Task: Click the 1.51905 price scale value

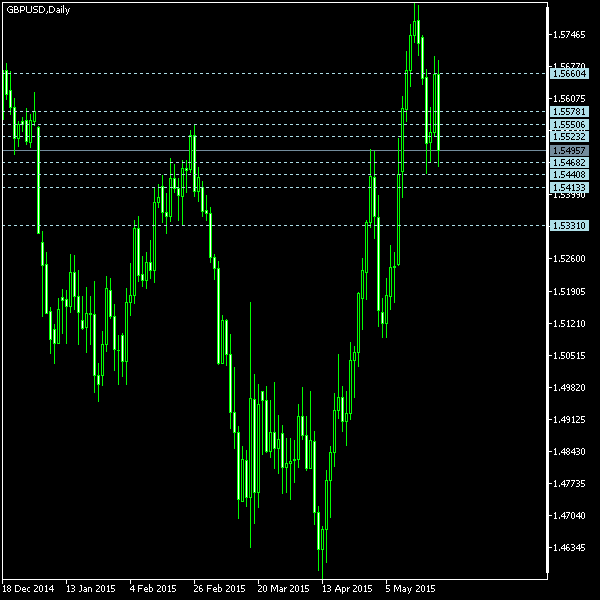Action: pos(569,292)
